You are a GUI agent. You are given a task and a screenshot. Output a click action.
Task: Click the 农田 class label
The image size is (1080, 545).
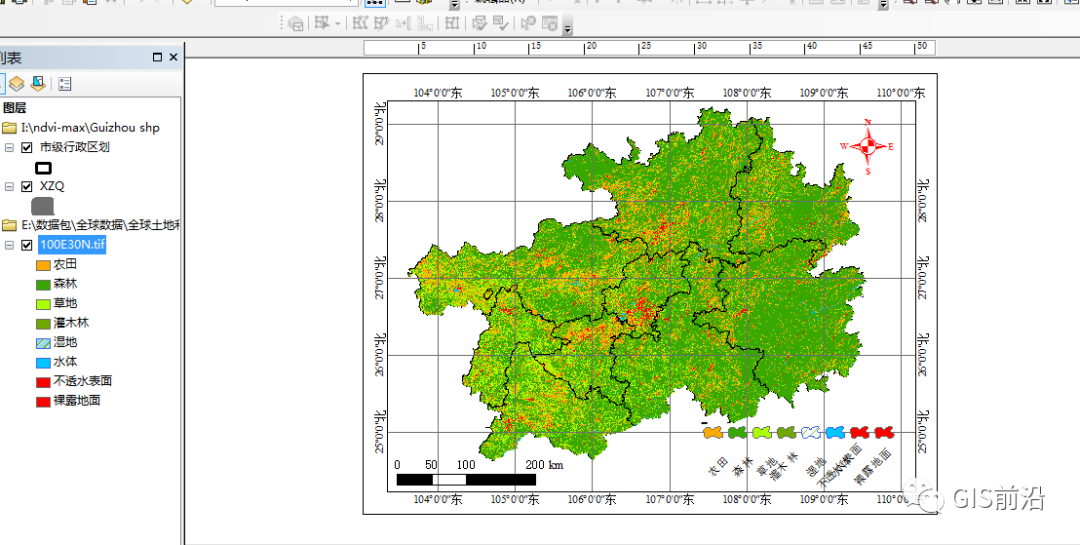[65, 264]
